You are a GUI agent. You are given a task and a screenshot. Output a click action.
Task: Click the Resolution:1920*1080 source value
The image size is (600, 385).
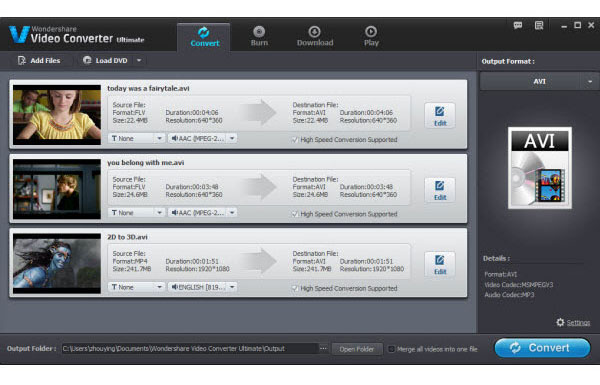click(x=197, y=269)
